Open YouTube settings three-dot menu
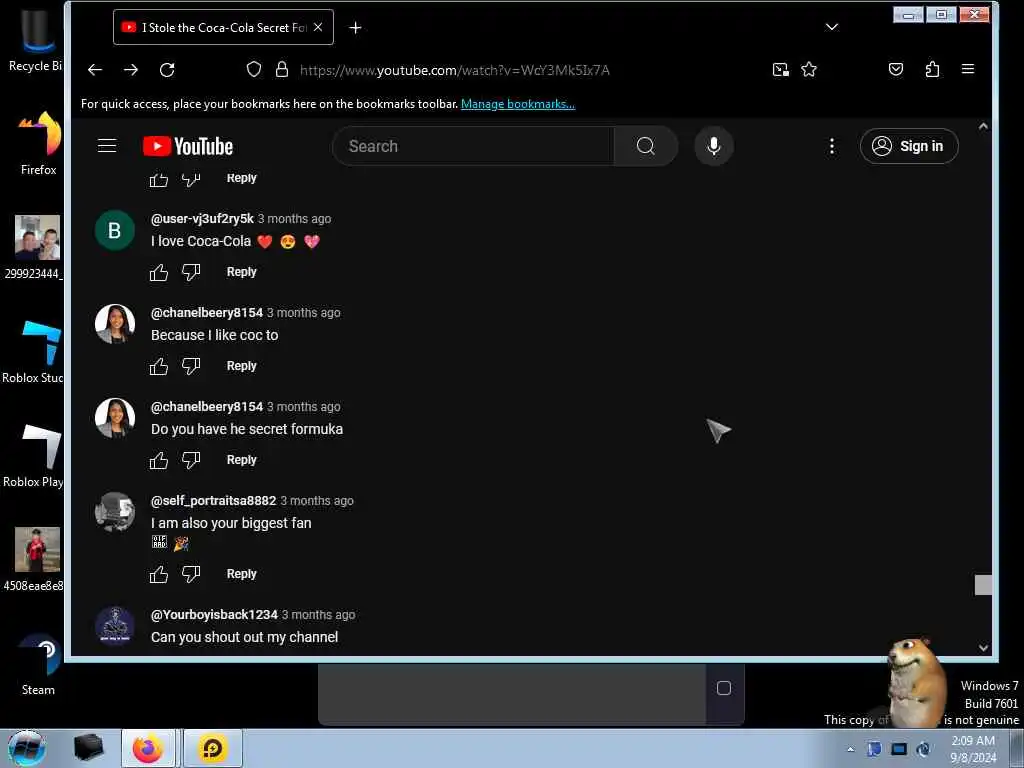This screenshot has width=1024, height=768. click(x=831, y=146)
